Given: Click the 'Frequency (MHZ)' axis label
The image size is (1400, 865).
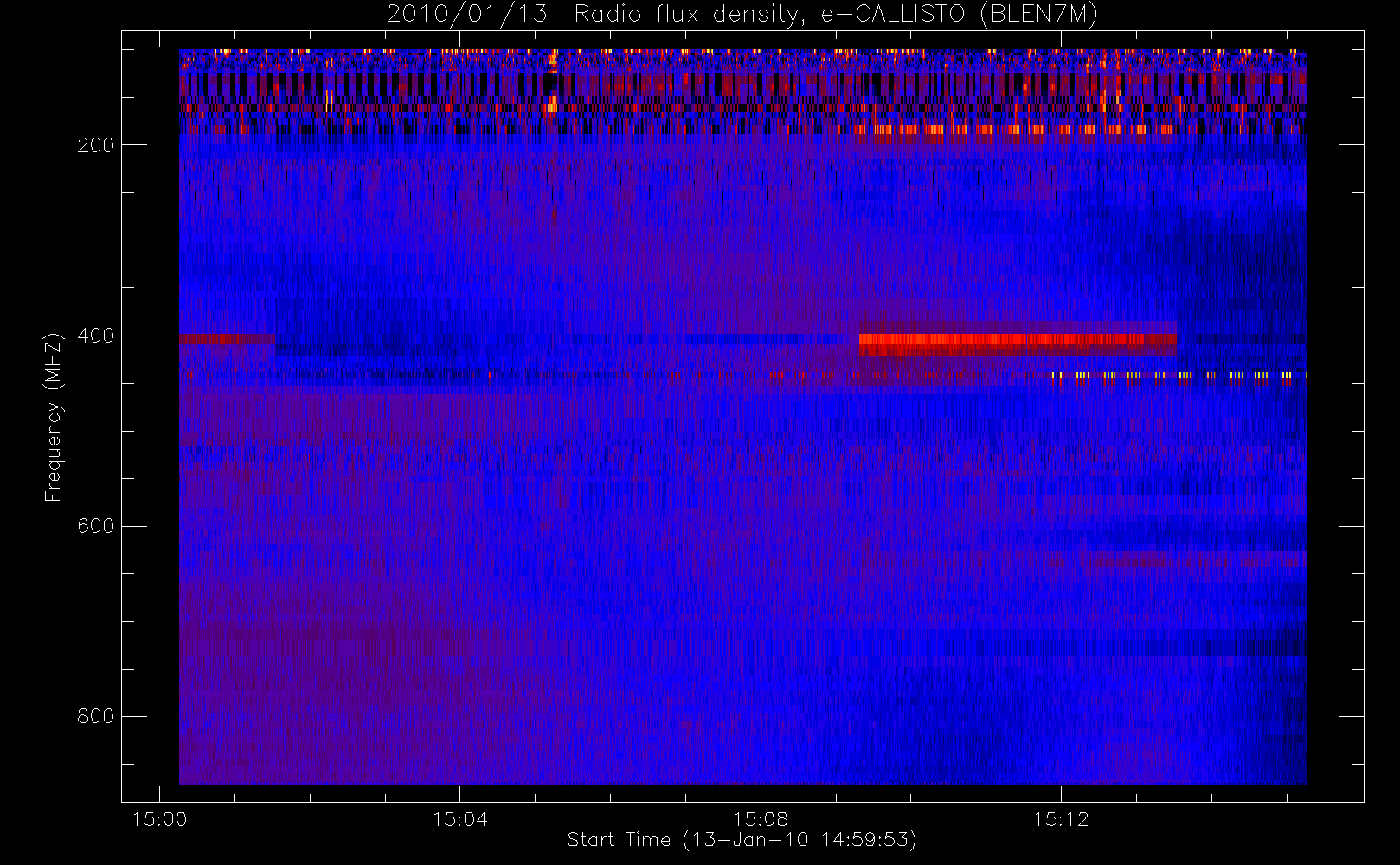Looking at the screenshot, I should 54,417.
